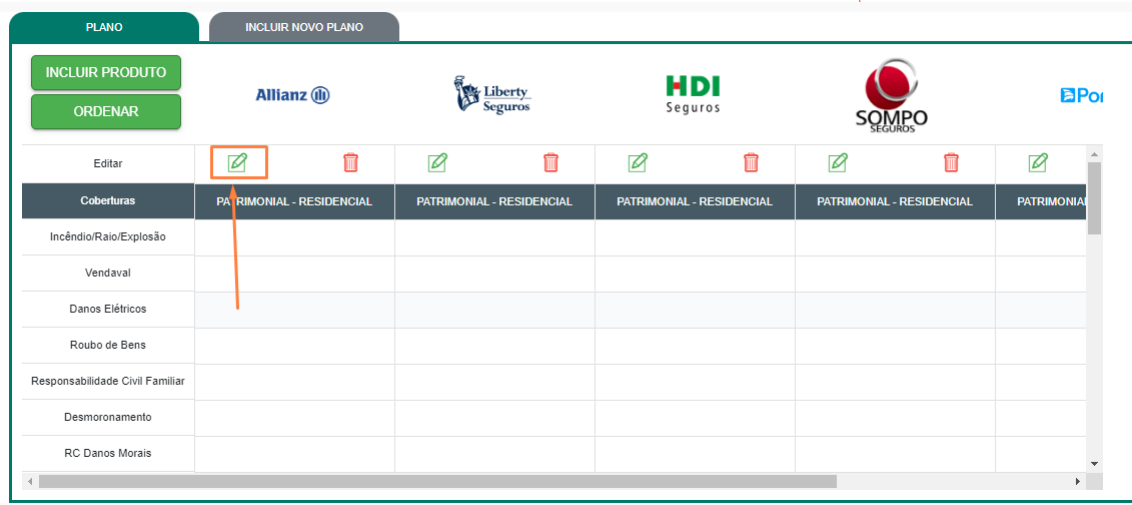Edit the Allianz plan column
The image size is (1132, 505).
[237, 163]
